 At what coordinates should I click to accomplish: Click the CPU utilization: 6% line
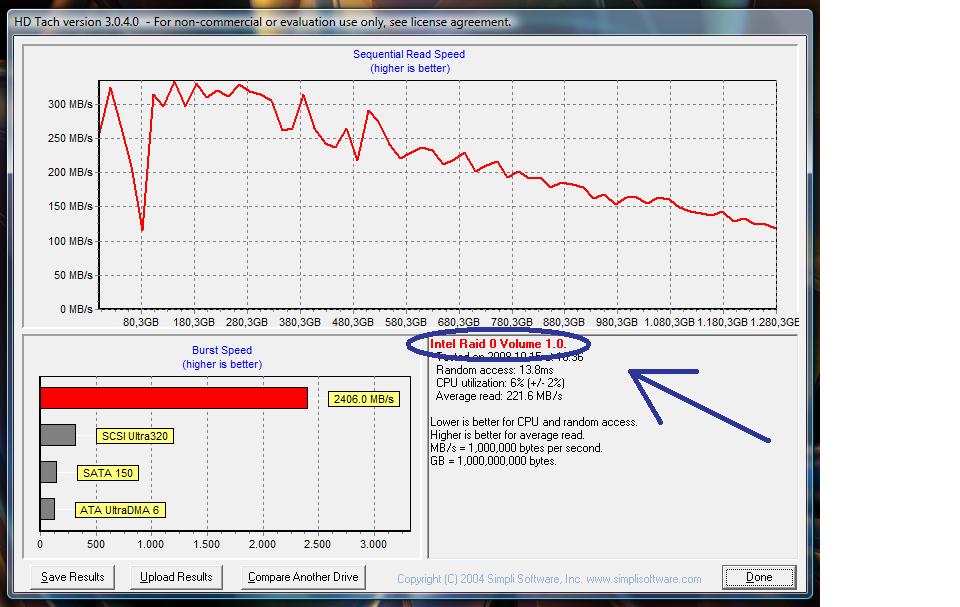click(500, 383)
